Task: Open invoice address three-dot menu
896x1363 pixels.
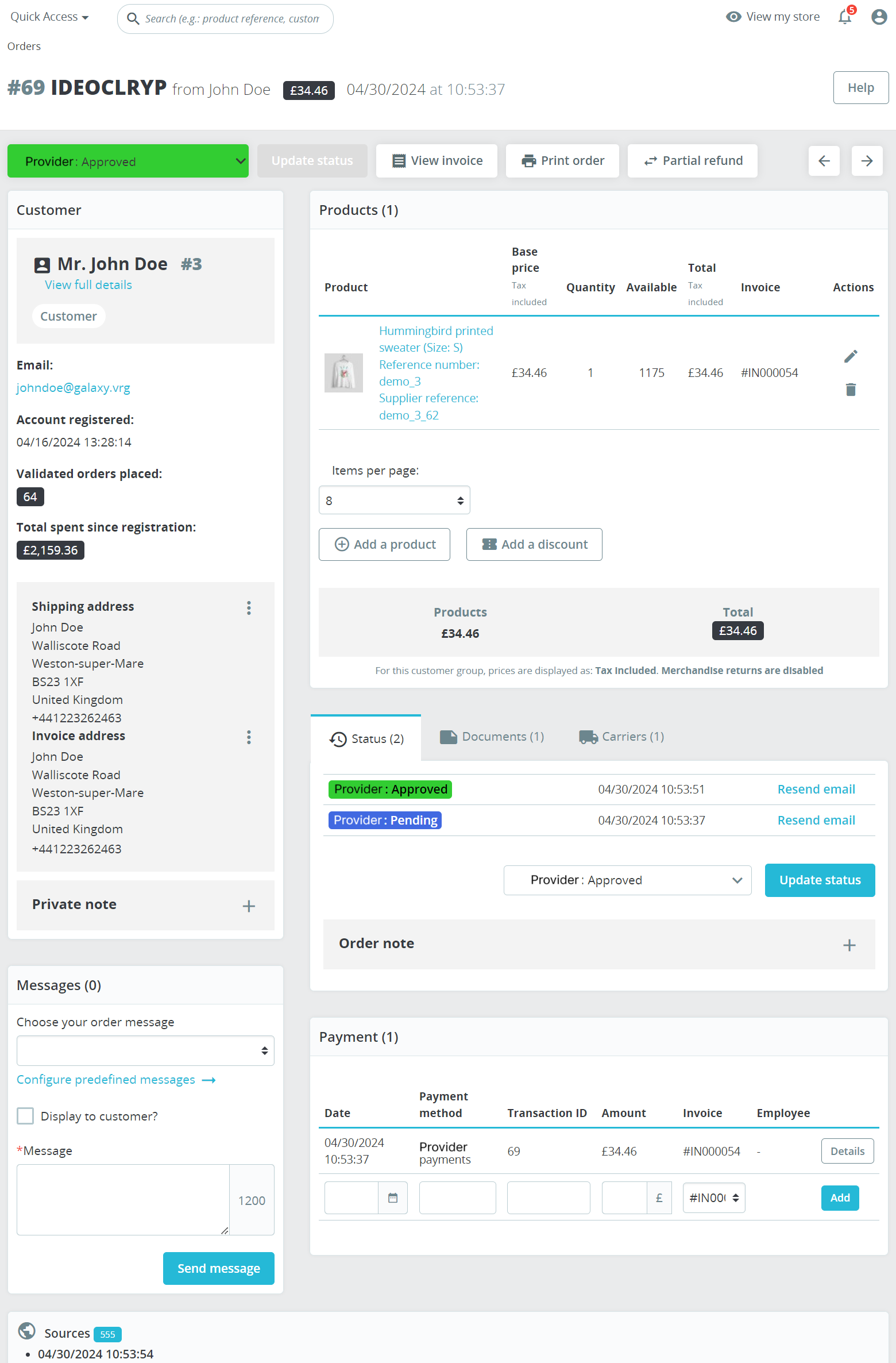Action: coord(249,737)
